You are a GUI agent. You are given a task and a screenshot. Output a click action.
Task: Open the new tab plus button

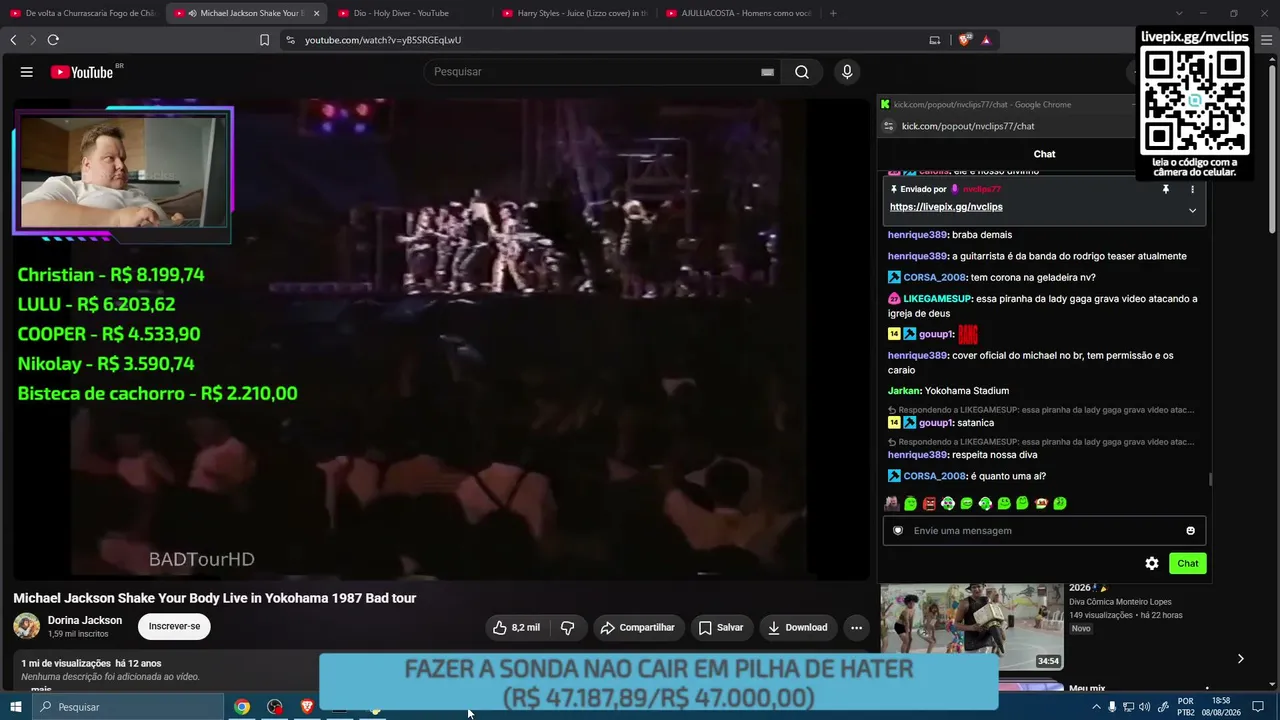point(833,13)
